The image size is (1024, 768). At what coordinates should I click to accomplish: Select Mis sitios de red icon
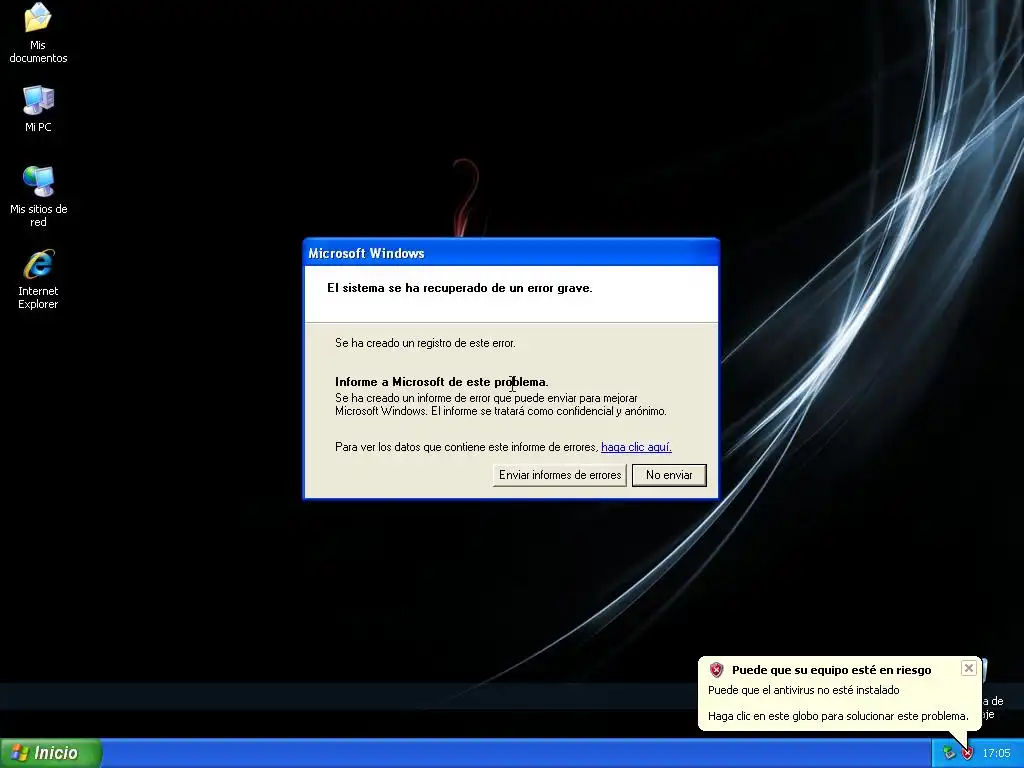38,196
